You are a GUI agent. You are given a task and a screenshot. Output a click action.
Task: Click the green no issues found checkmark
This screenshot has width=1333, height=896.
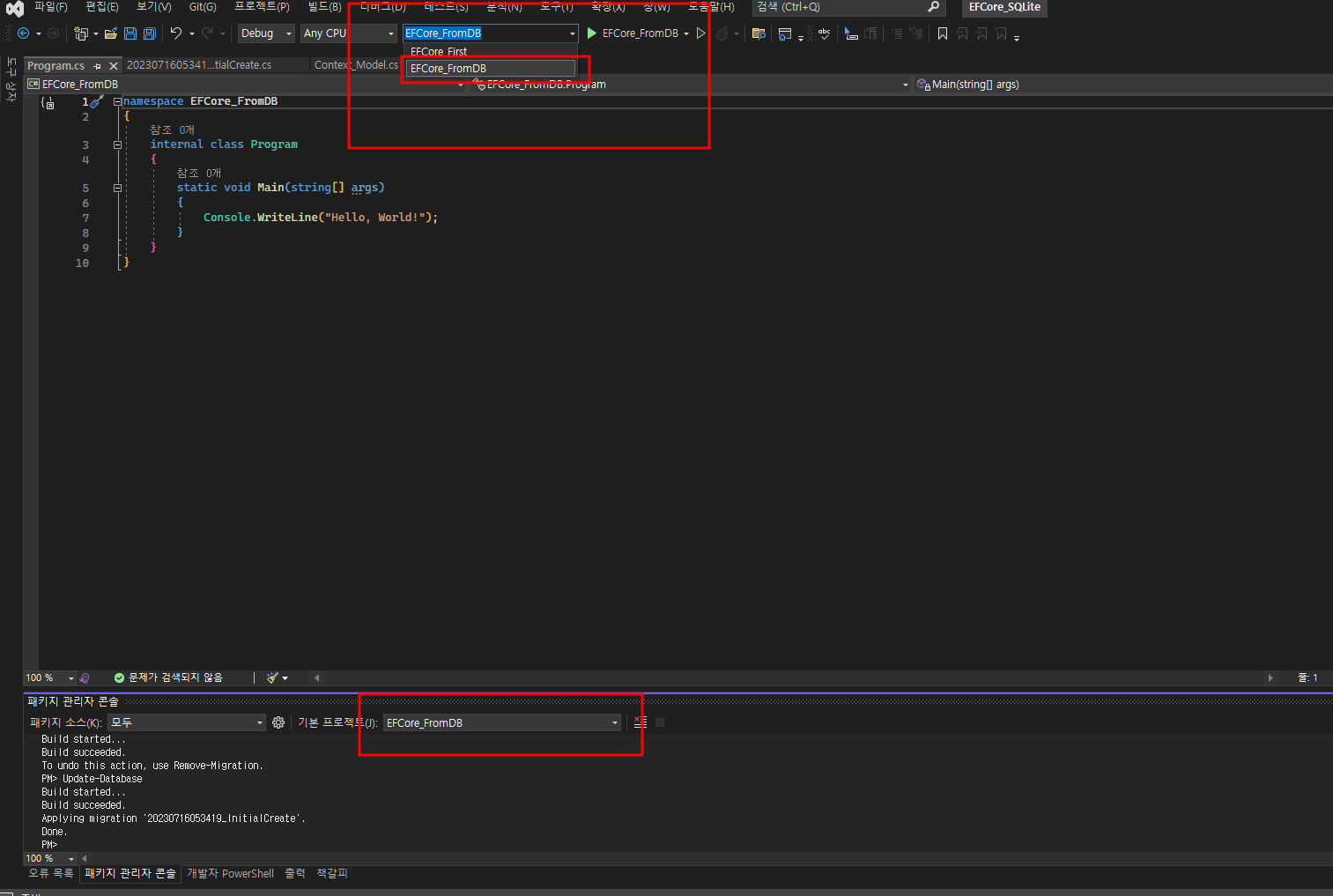click(119, 678)
